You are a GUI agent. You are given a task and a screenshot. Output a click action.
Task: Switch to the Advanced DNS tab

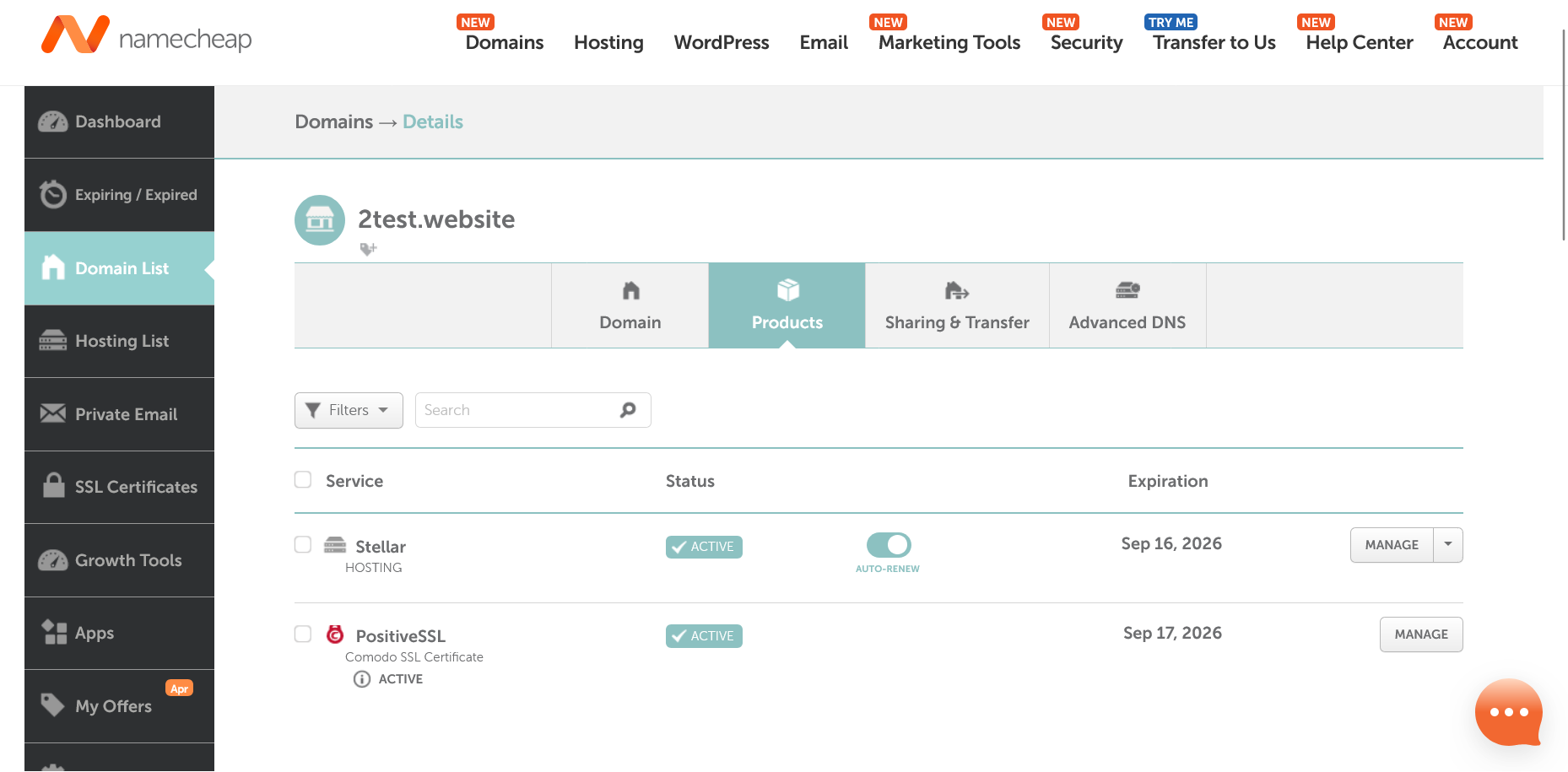pos(1127,305)
